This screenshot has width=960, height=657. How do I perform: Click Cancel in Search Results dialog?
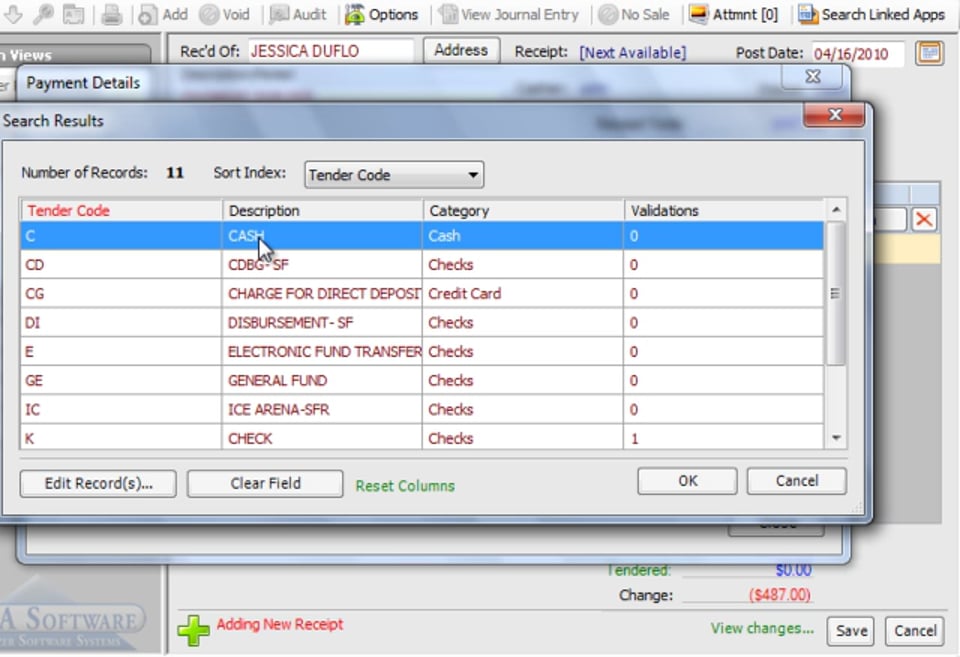pos(797,481)
